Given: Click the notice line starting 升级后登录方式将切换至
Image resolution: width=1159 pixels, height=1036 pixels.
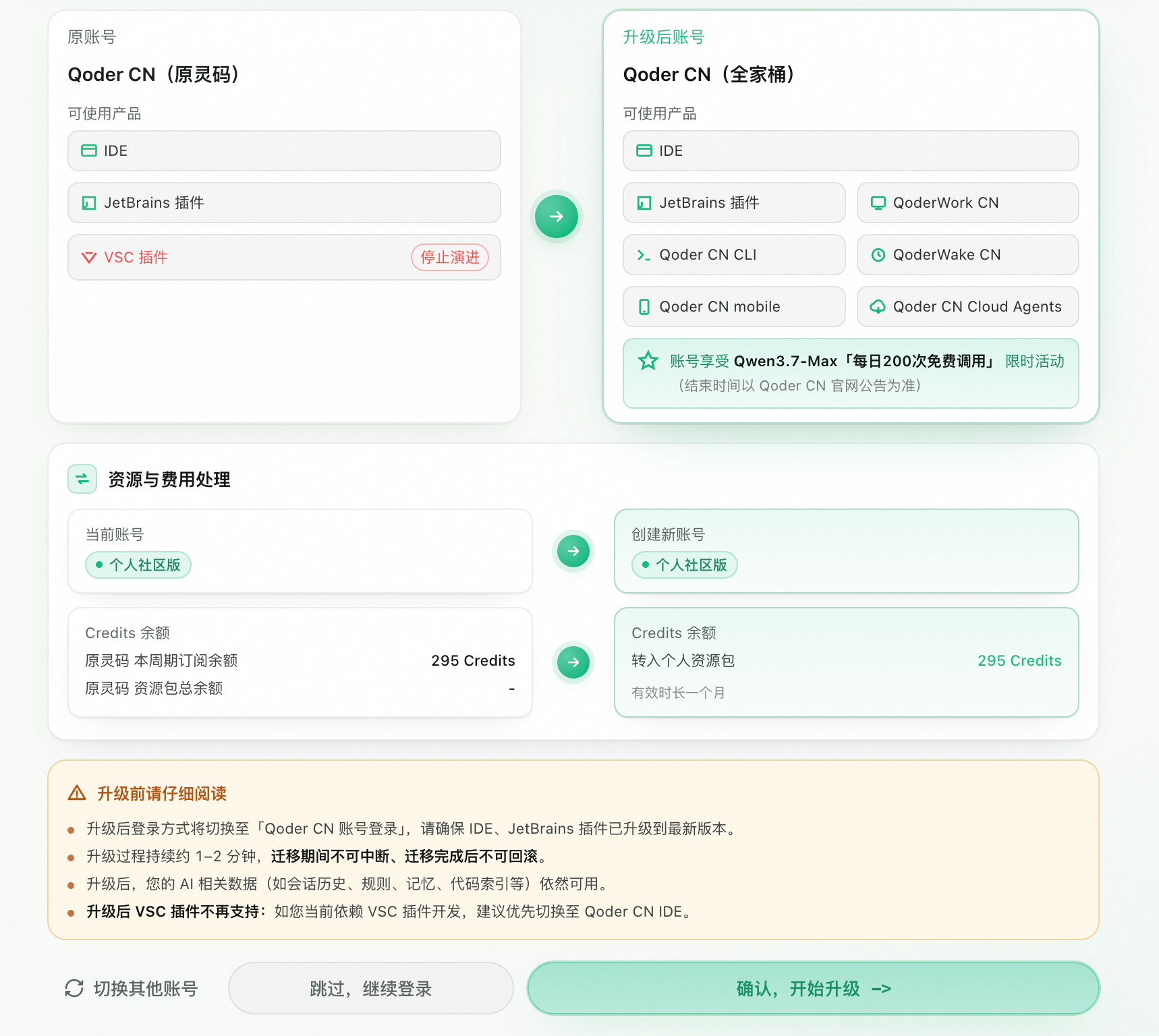Looking at the screenshot, I should click(x=414, y=829).
